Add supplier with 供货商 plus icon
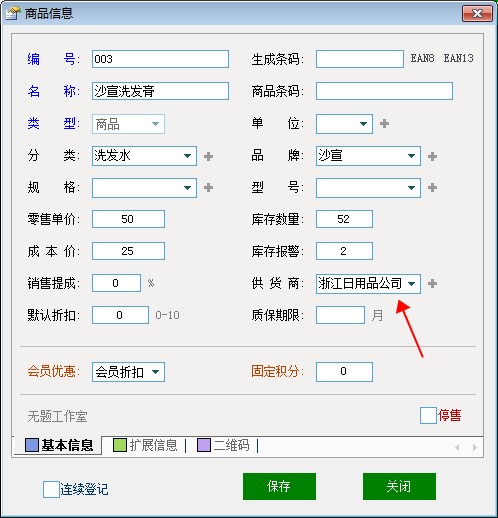Screen dimensions: 498x518 click(432, 284)
